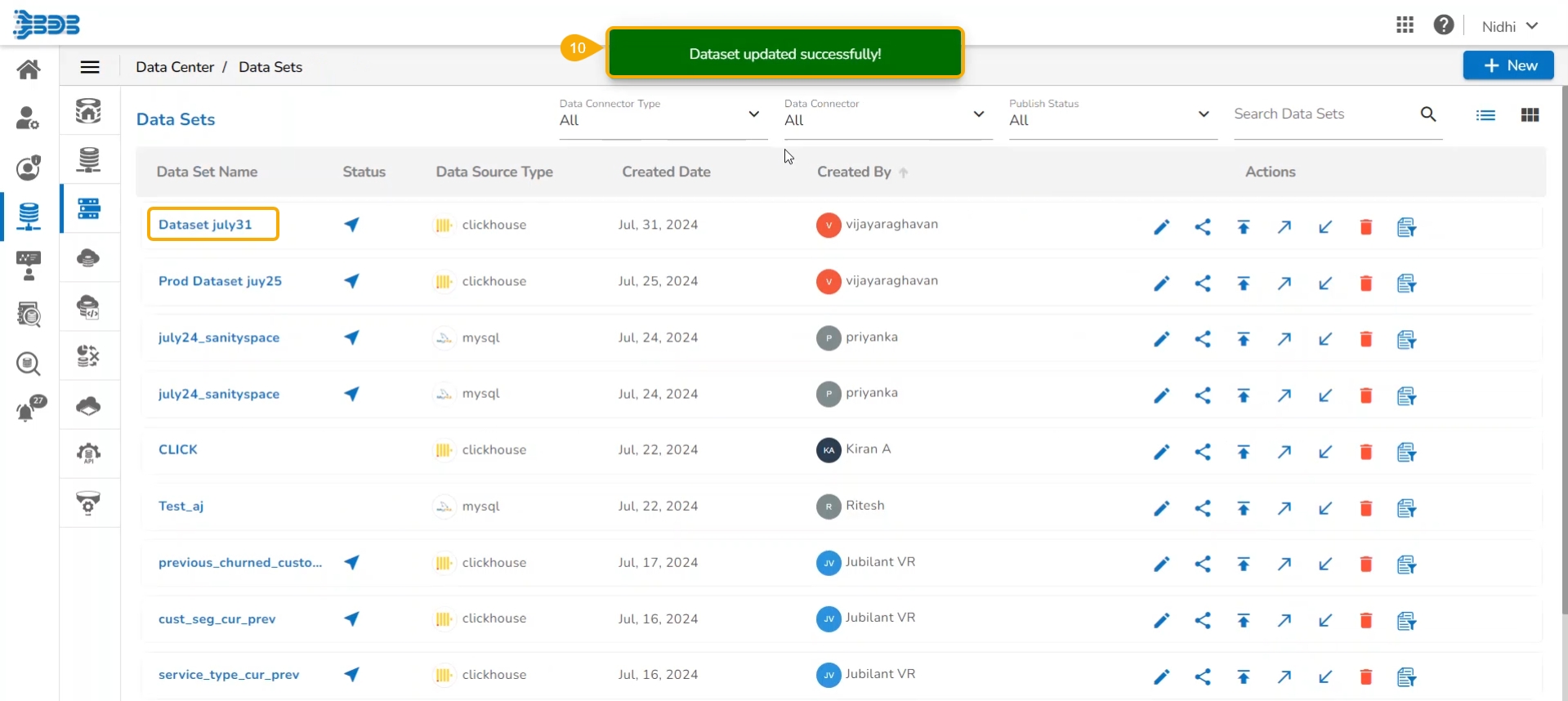The width and height of the screenshot is (1568, 701).
Task: Delete the CLICK data set
Action: 1365,452
